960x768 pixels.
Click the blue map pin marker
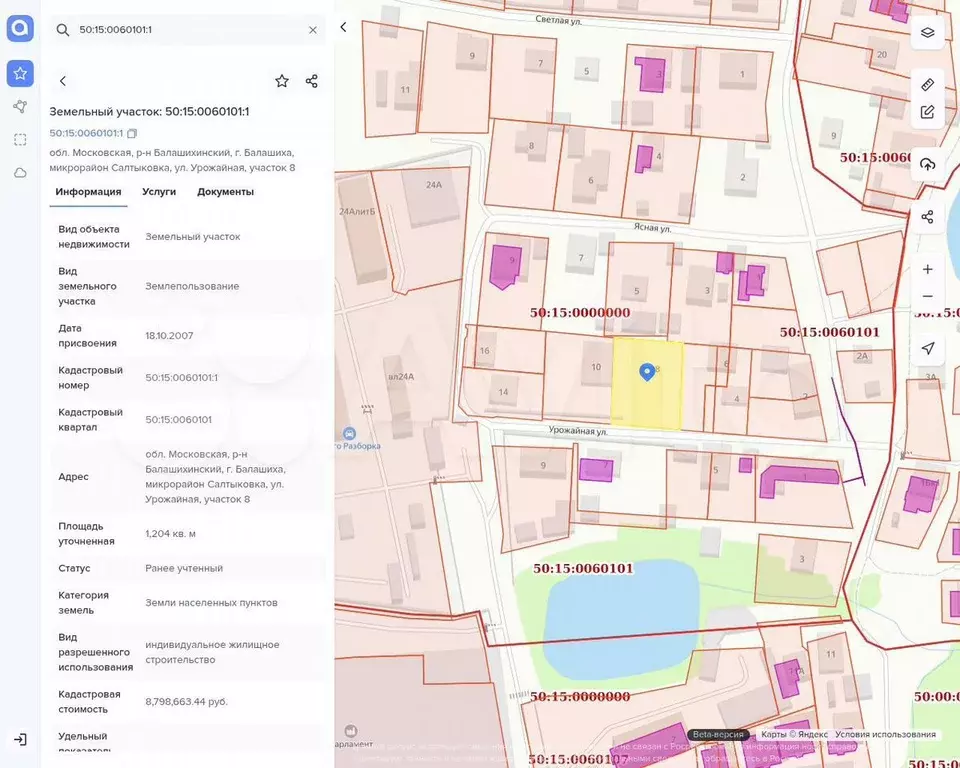647,372
